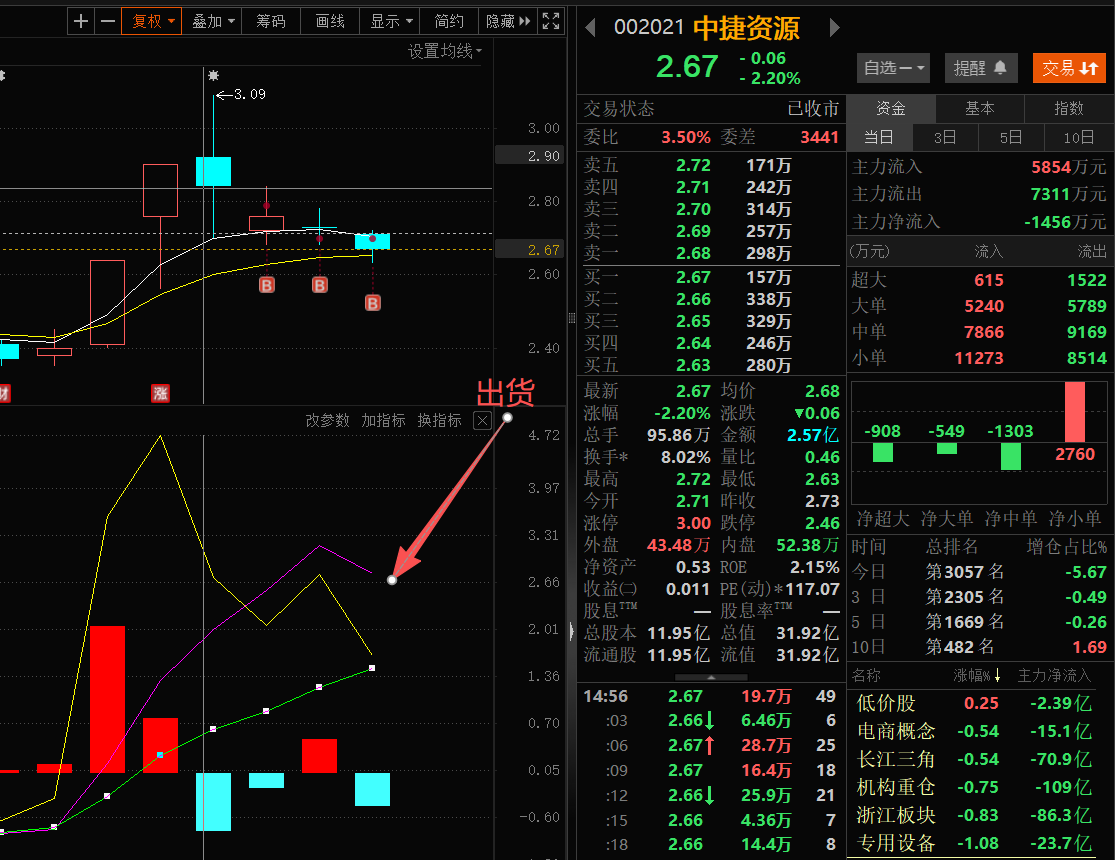Image resolution: width=1115 pixels, height=860 pixels.
Task: Open 低价股 sector row
Action: tap(973, 704)
